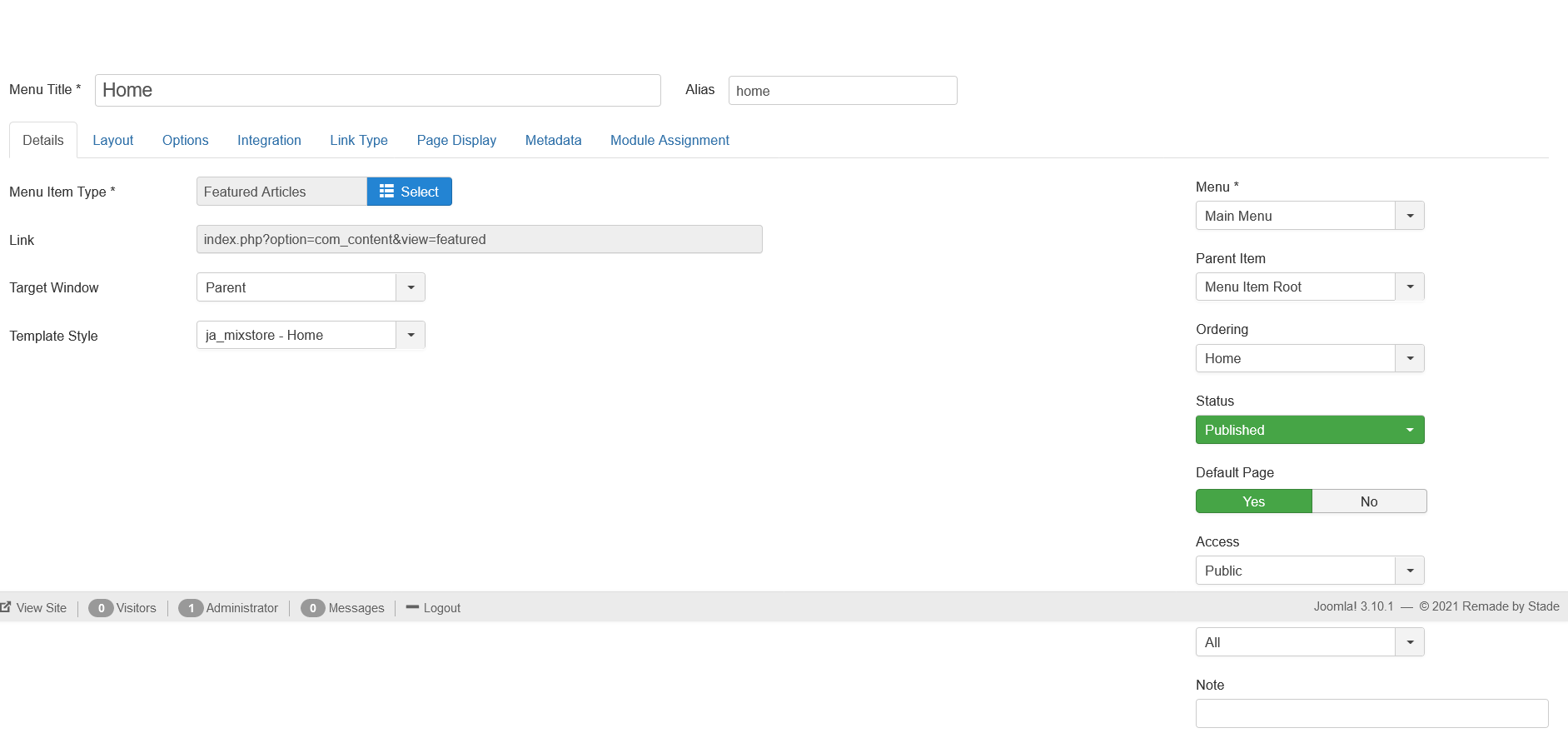The width and height of the screenshot is (1568, 748).
Task: Switch to the Module Assignment tab
Action: (670, 141)
